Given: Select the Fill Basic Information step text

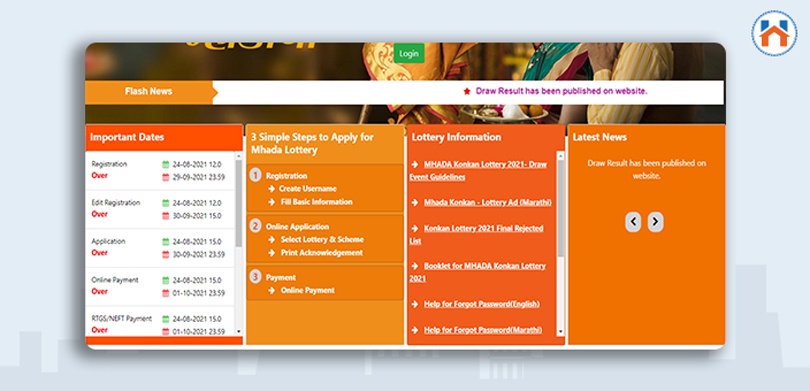Looking at the screenshot, I should click(x=316, y=202).
